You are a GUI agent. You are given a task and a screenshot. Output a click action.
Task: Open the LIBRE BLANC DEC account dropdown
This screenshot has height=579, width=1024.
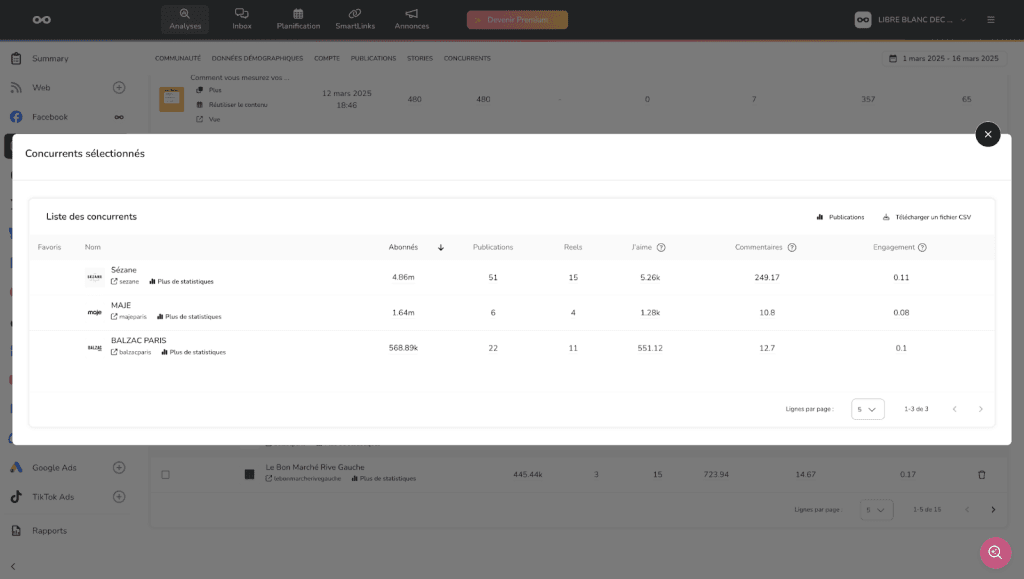click(912, 19)
